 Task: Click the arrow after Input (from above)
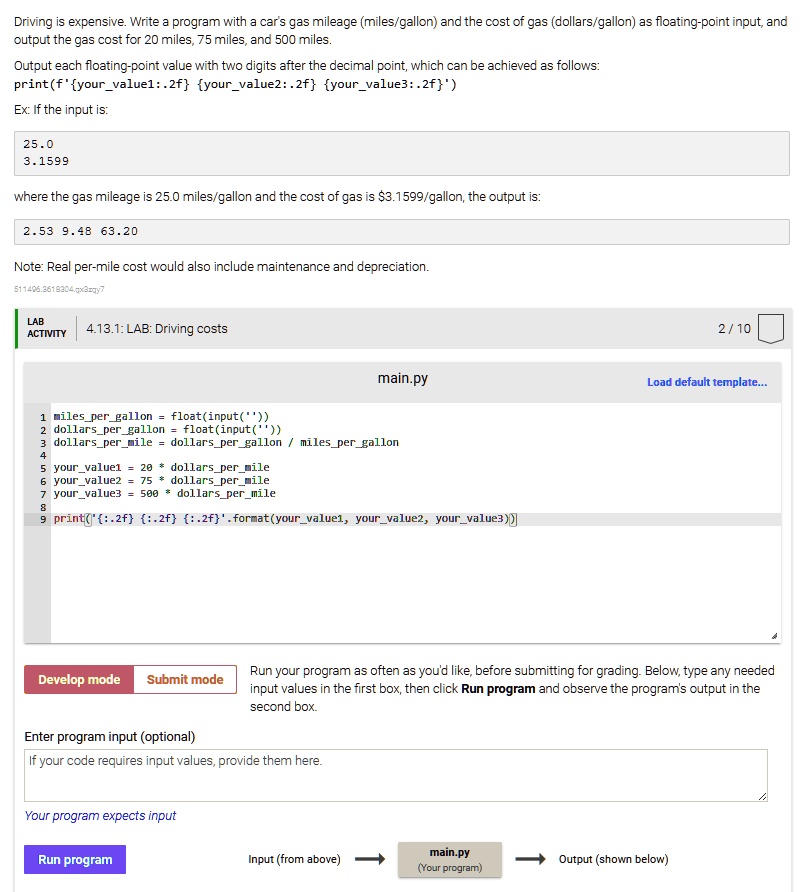tap(369, 859)
